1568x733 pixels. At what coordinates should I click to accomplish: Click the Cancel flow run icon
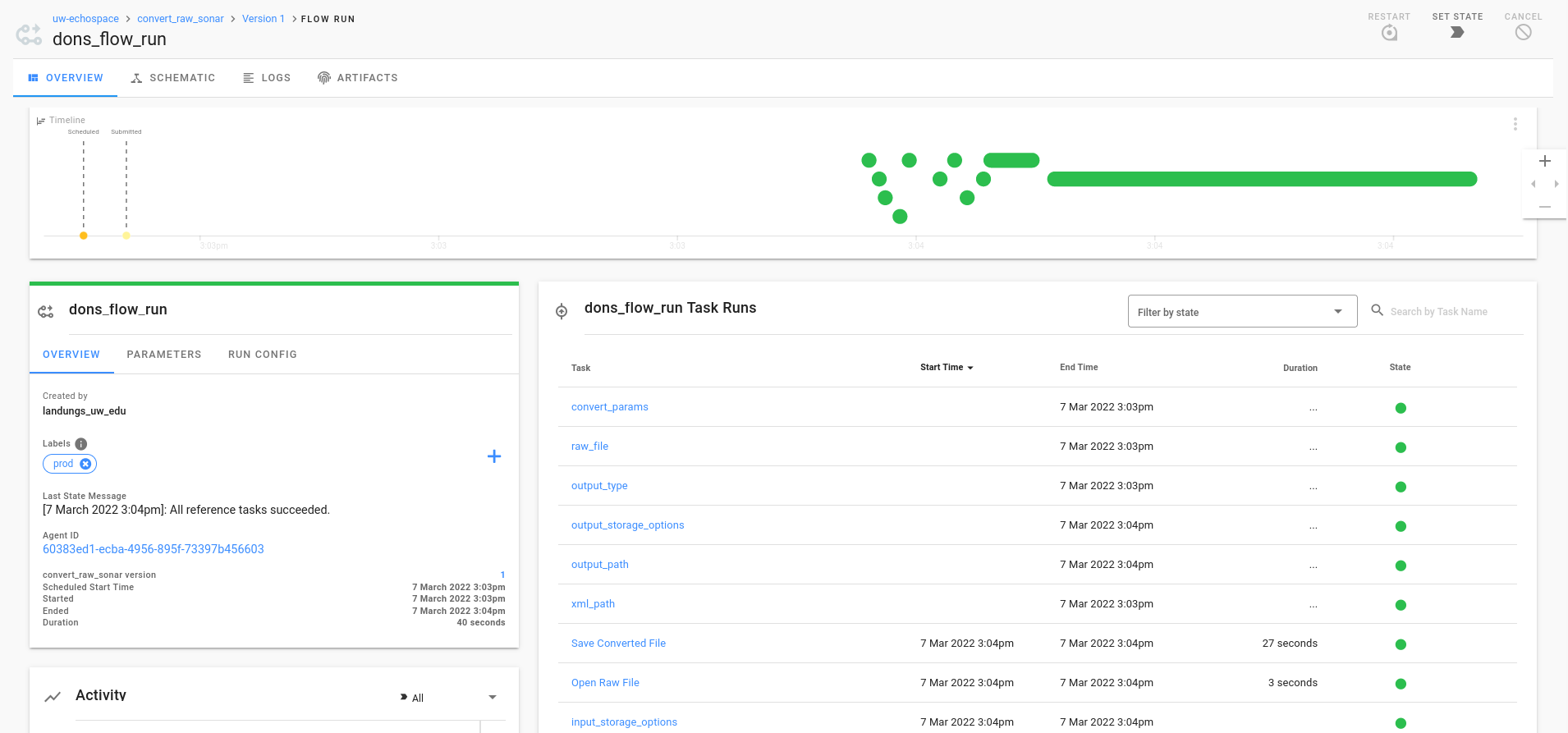1523,32
